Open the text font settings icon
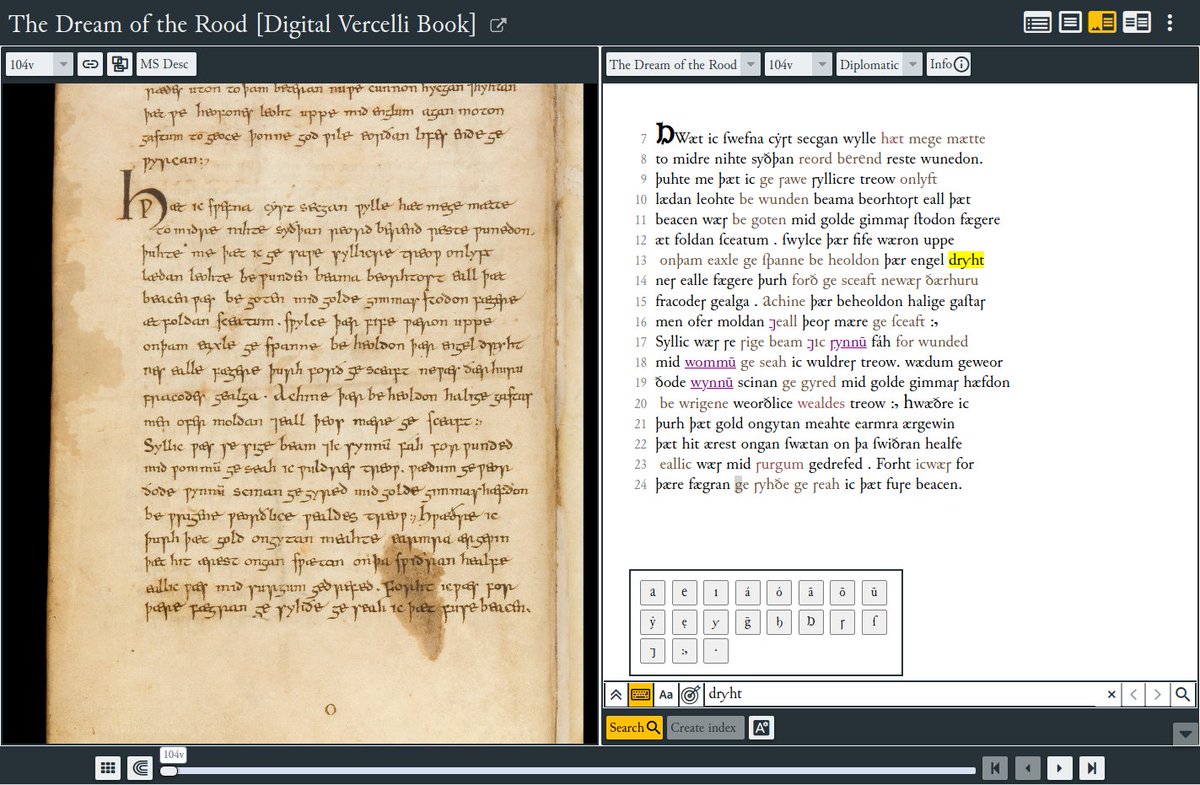1200x785 pixels. point(760,728)
